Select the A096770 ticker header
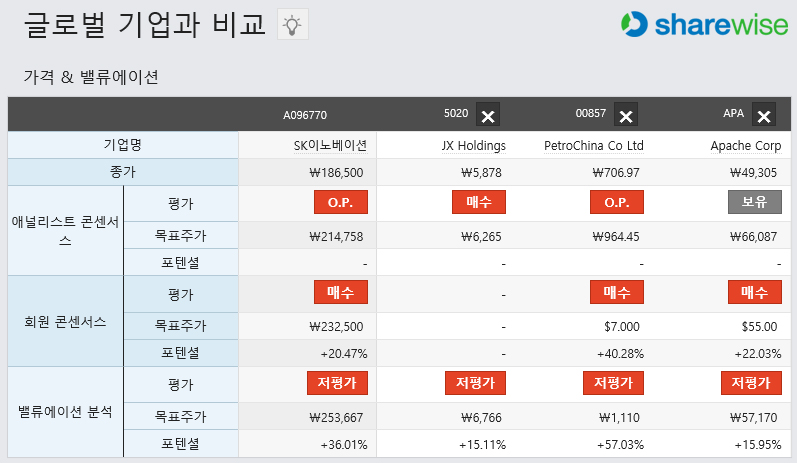 coord(305,115)
